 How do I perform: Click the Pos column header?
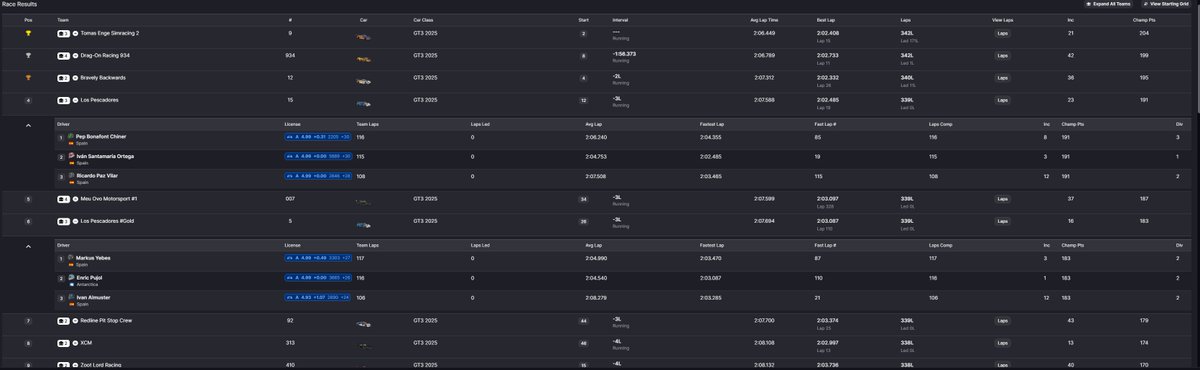(x=28, y=19)
